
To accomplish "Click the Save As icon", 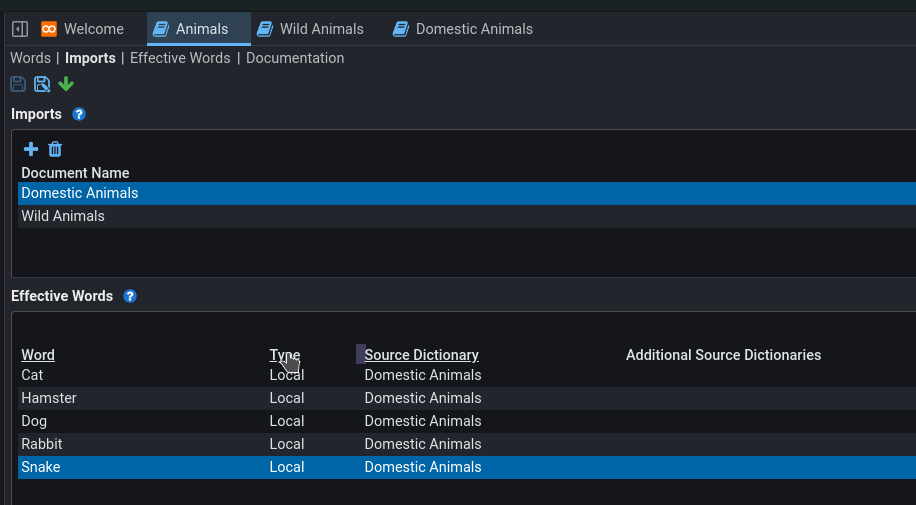I will [x=42, y=84].
